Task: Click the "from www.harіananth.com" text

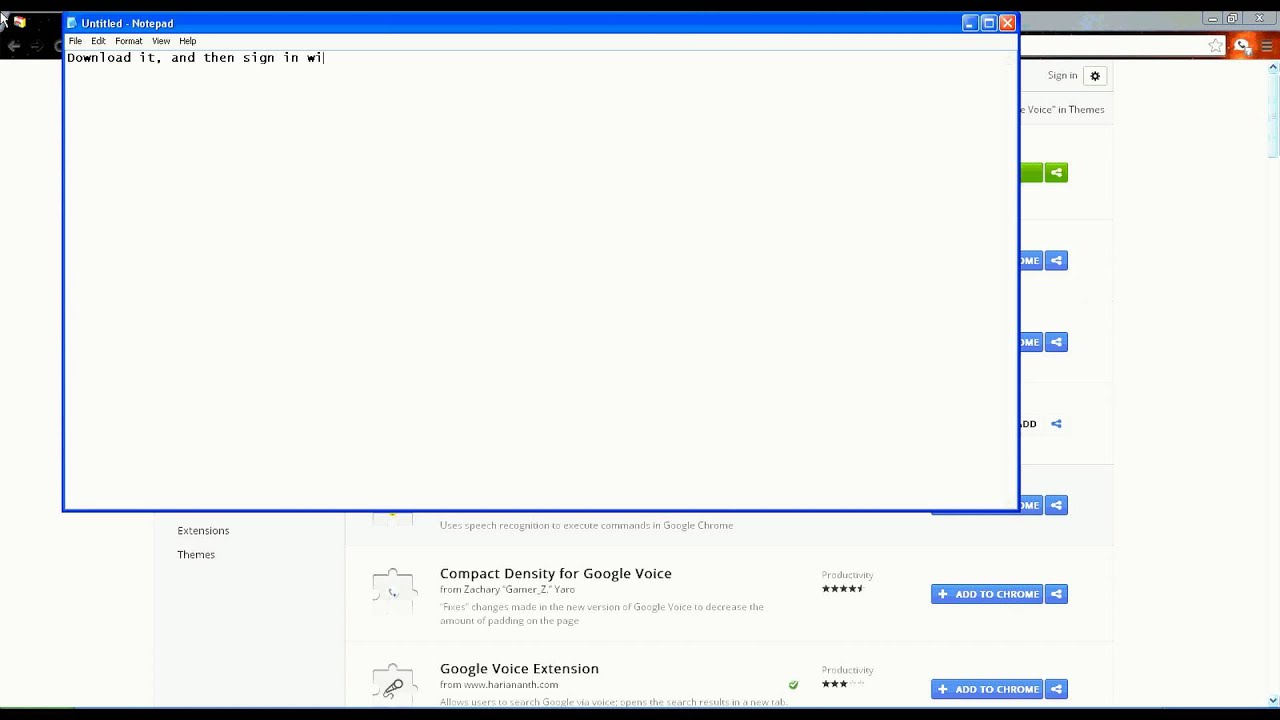Action: pyautogui.click(x=499, y=685)
